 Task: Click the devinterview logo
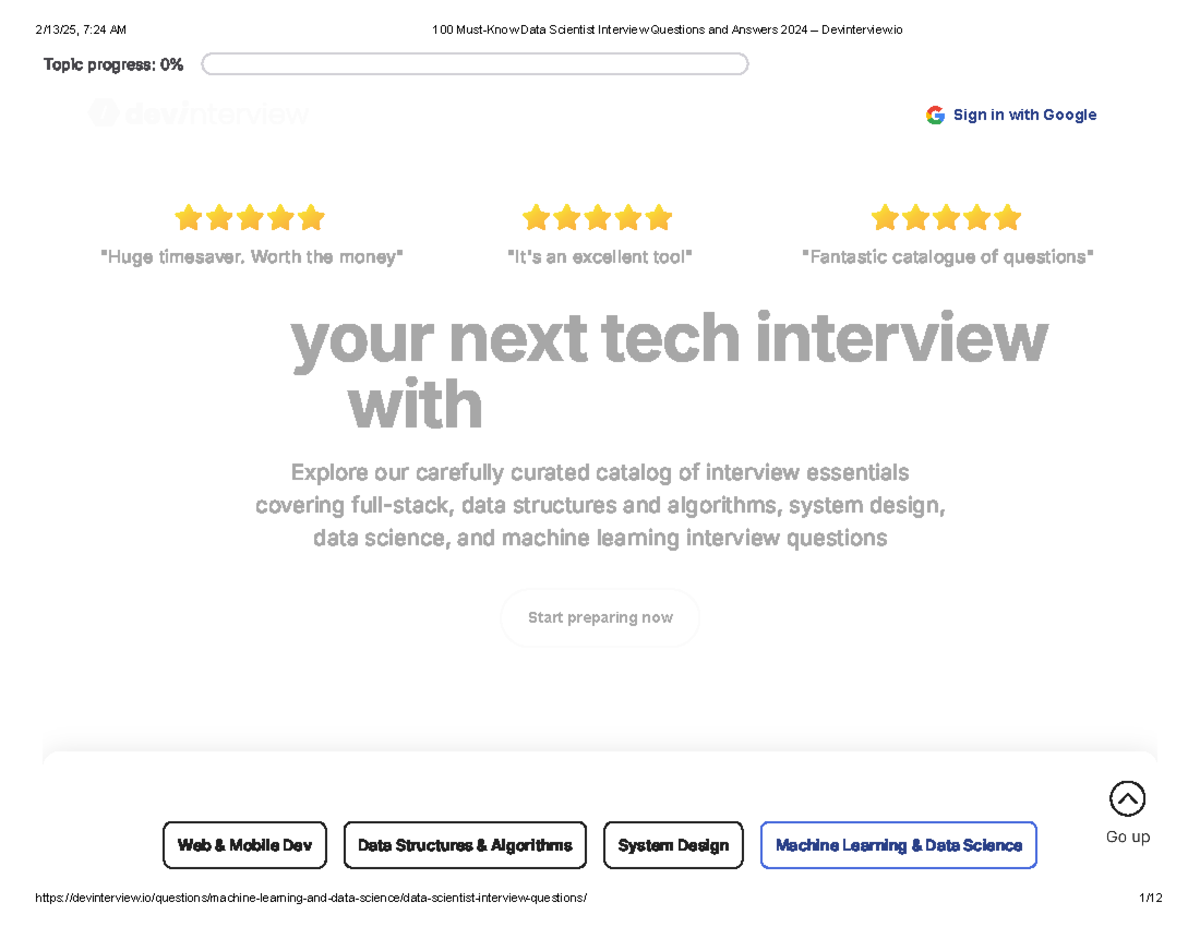coord(197,114)
